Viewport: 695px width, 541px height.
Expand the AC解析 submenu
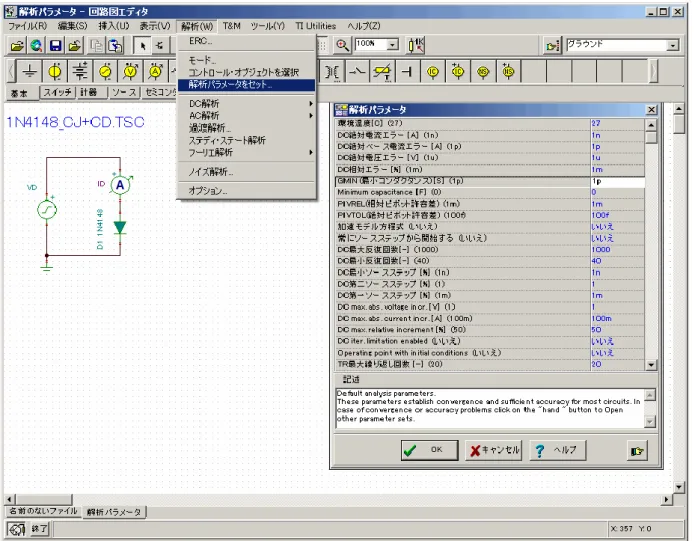click(246, 116)
